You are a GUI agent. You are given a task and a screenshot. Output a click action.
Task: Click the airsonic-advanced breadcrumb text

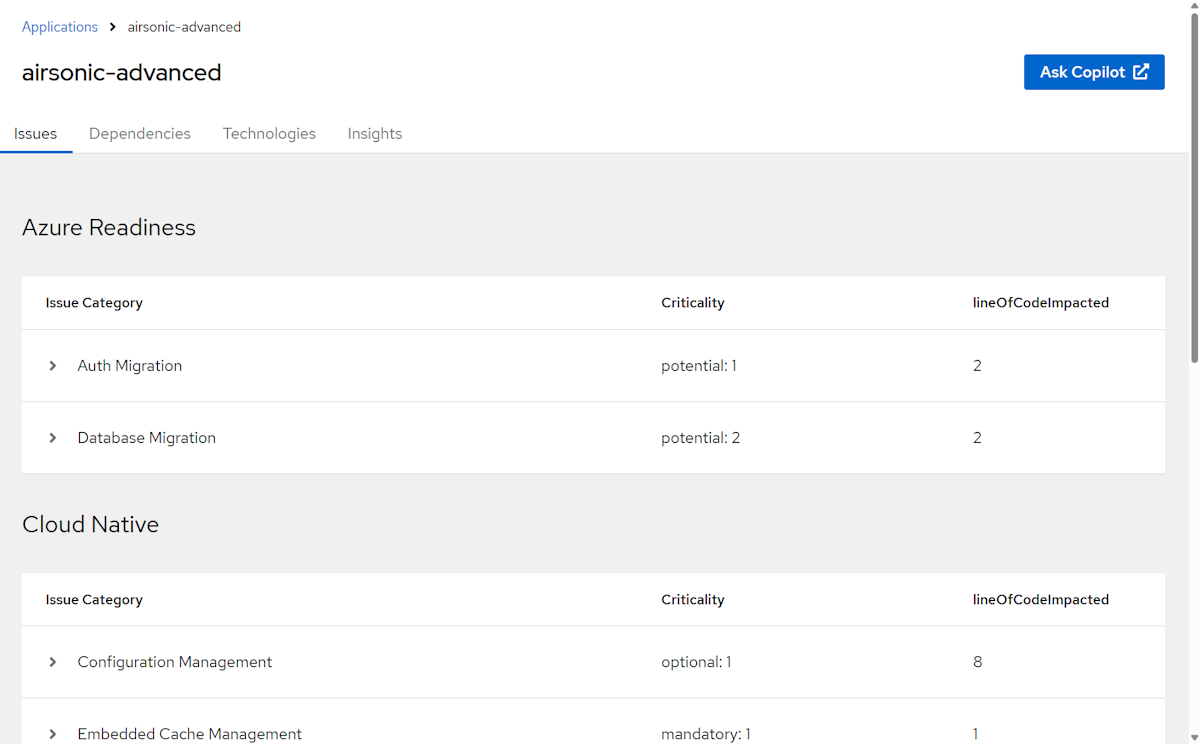click(x=184, y=27)
